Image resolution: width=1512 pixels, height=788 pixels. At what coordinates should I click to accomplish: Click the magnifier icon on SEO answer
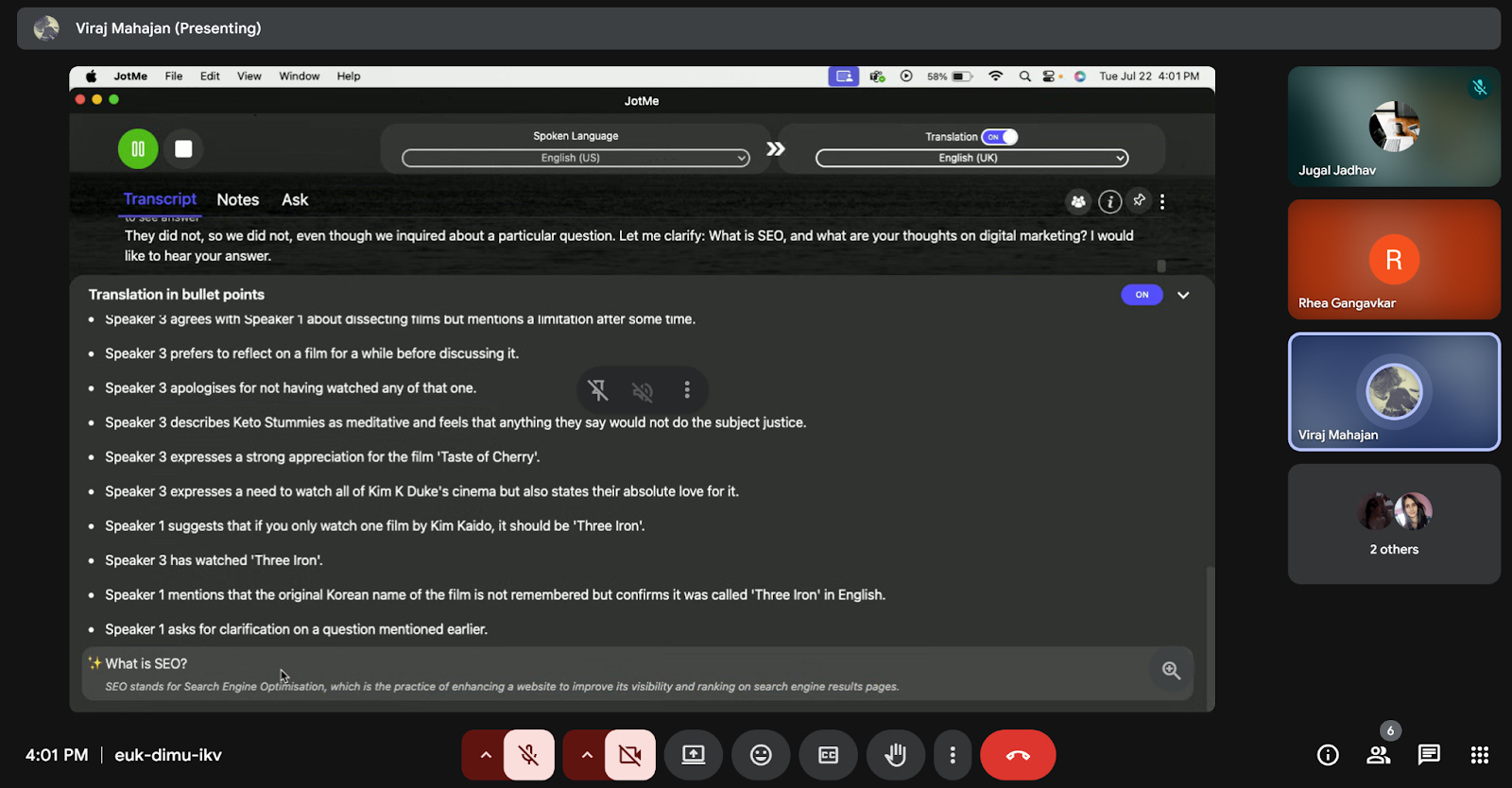(x=1171, y=671)
